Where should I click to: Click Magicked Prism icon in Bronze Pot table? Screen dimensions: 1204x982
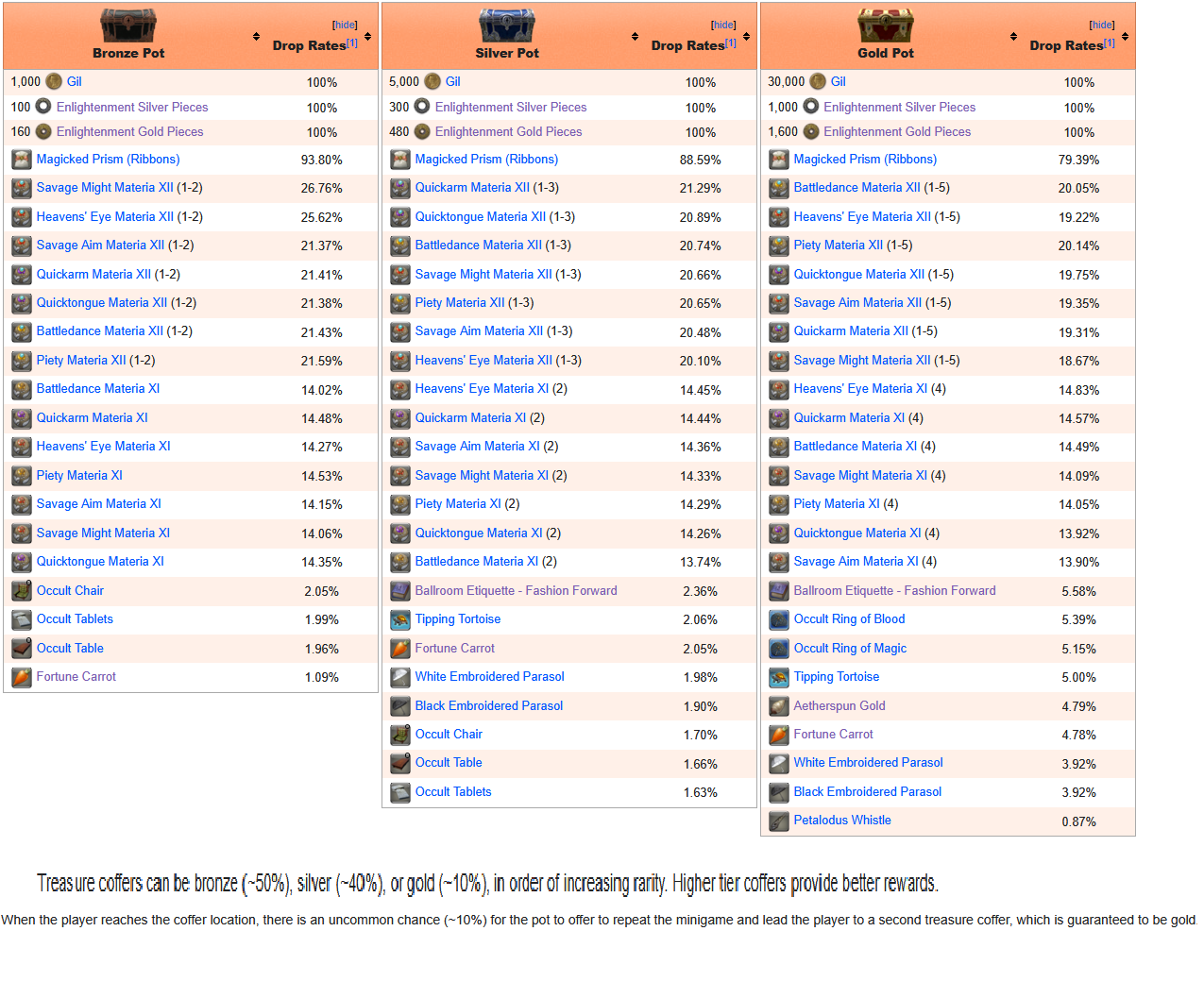[22, 160]
